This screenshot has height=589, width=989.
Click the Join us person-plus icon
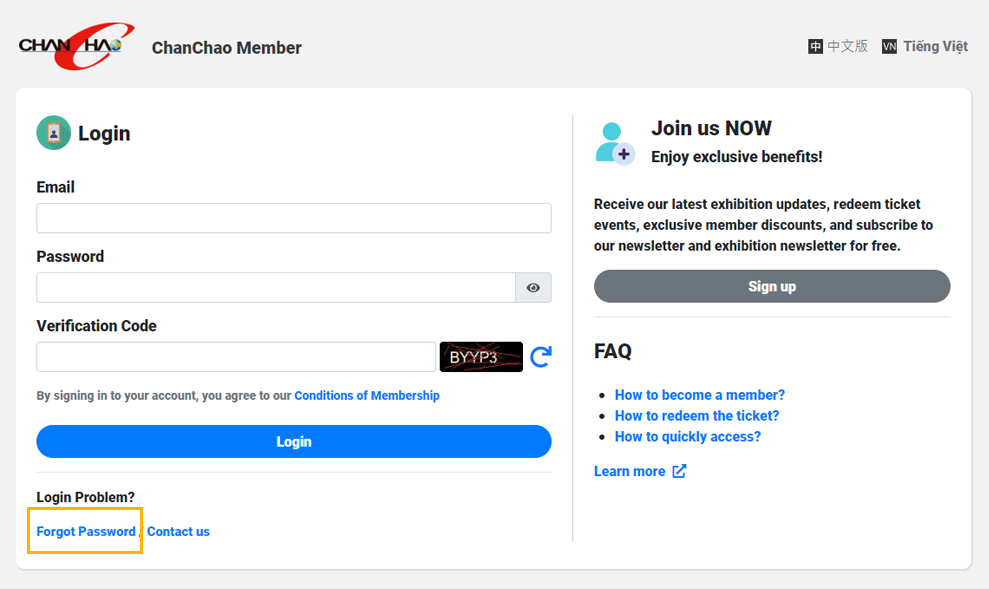(614, 143)
